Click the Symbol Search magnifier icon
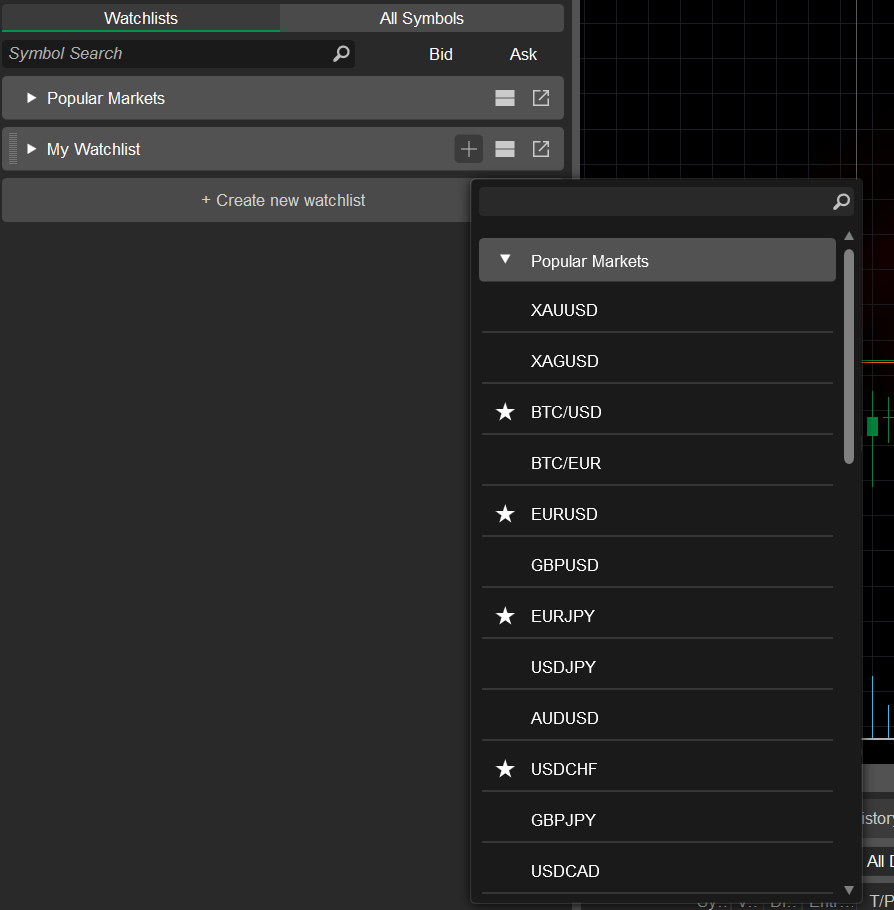This screenshot has width=894, height=910. (341, 54)
